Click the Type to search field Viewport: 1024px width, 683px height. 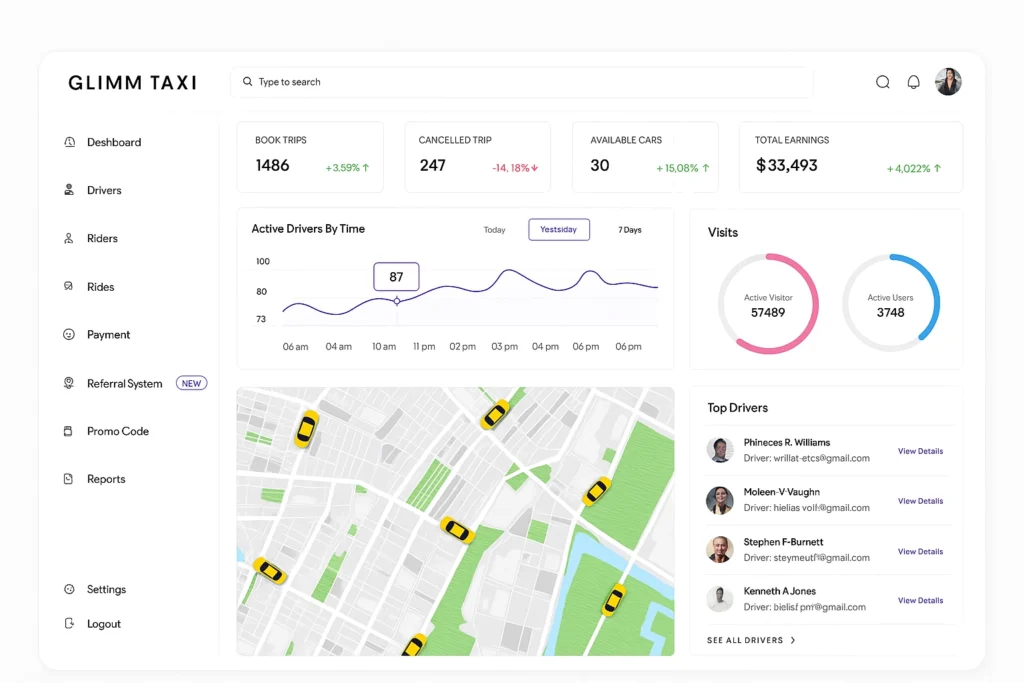pos(520,82)
